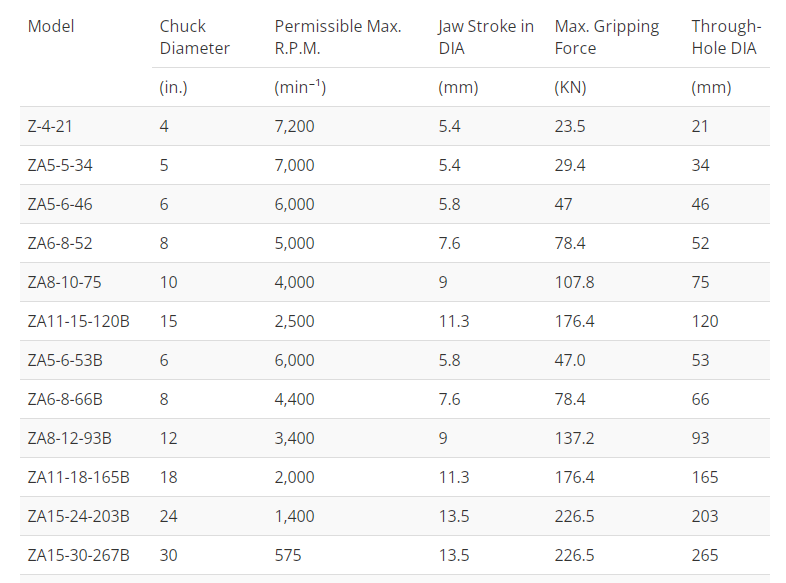
Task: Click the 7,200 R.P.M. value
Action: [294, 126]
